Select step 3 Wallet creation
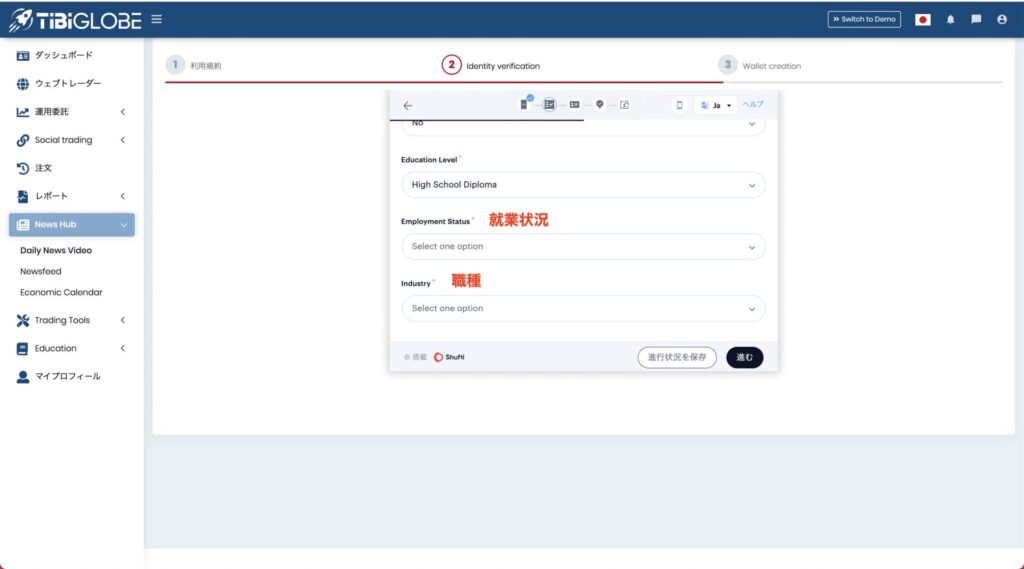 (x=760, y=65)
